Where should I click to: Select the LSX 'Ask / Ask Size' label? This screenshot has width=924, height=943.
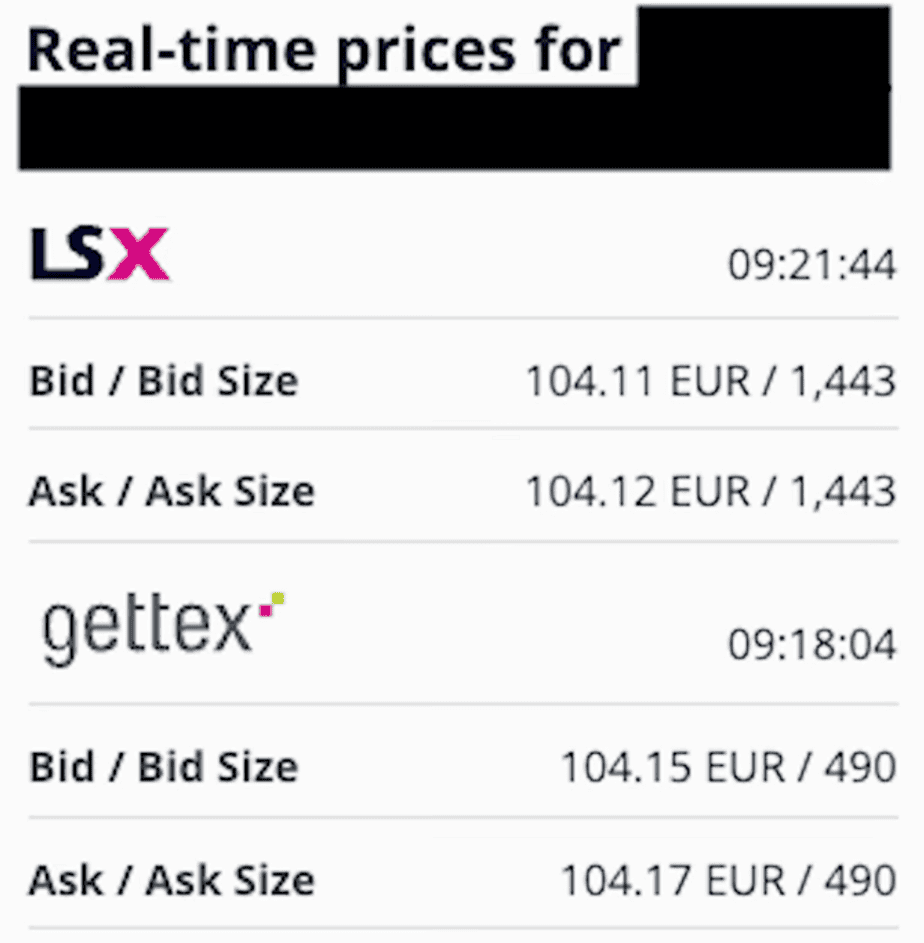click(171, 492)
